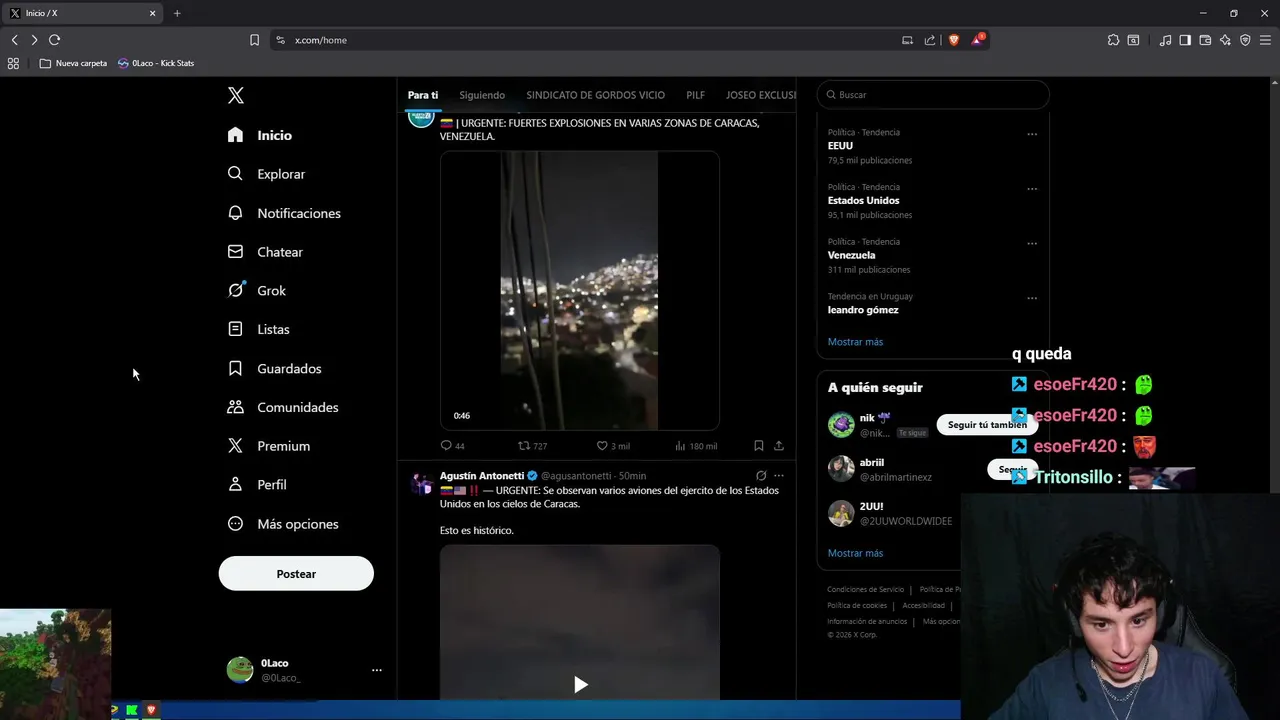
Task: Open options for leandro gómez trend
Action: [x=1032, y=298]
